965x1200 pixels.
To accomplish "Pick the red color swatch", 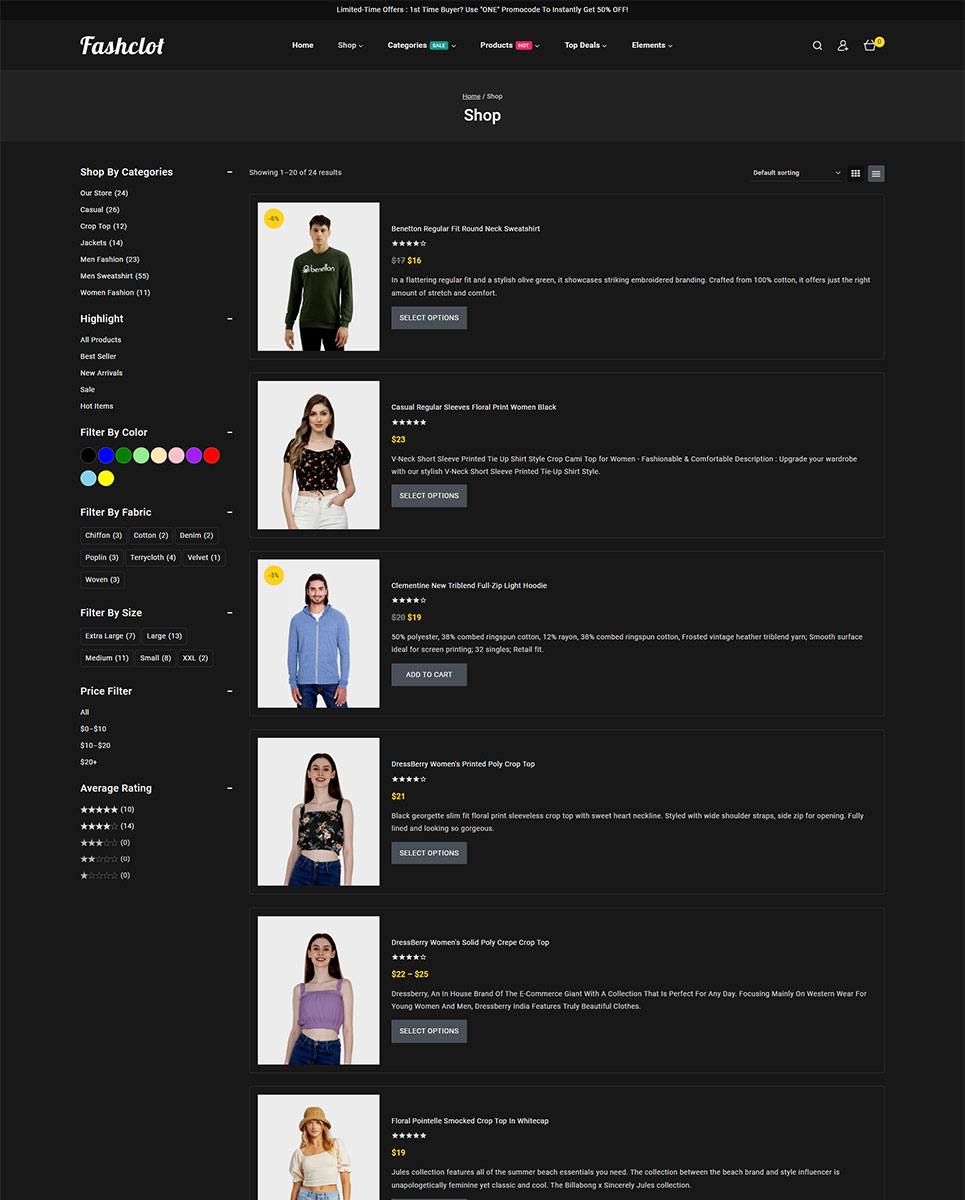I will tap(211, 456).
